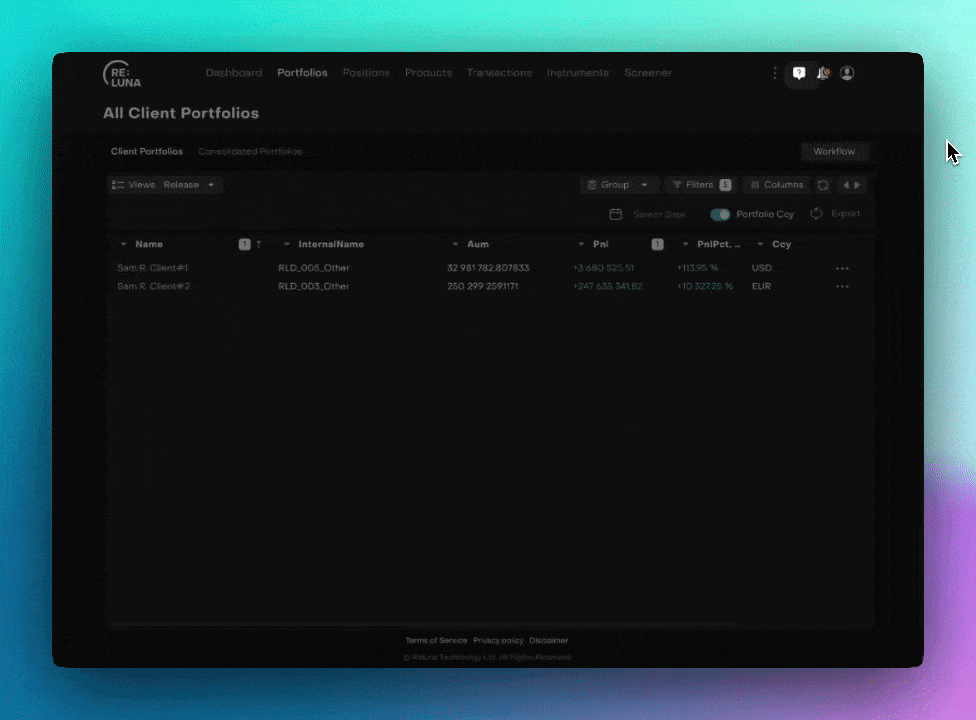Click the Workflow button
The width and height of the screenshot is (976, 720).
(834, 152)
